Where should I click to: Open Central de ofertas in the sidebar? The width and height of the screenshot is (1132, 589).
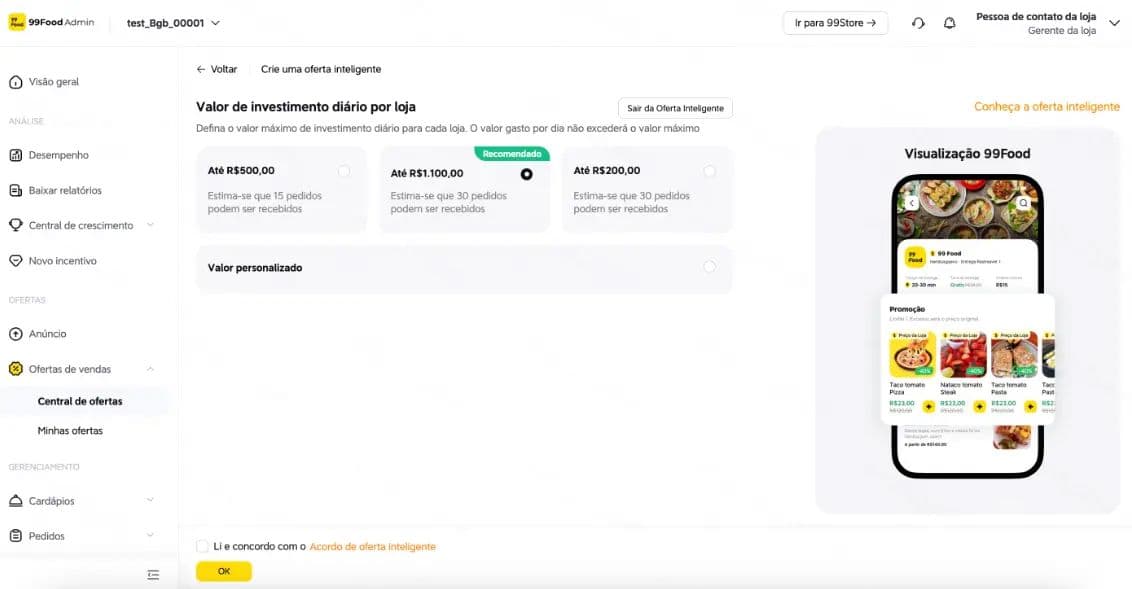tap(80, 401)
